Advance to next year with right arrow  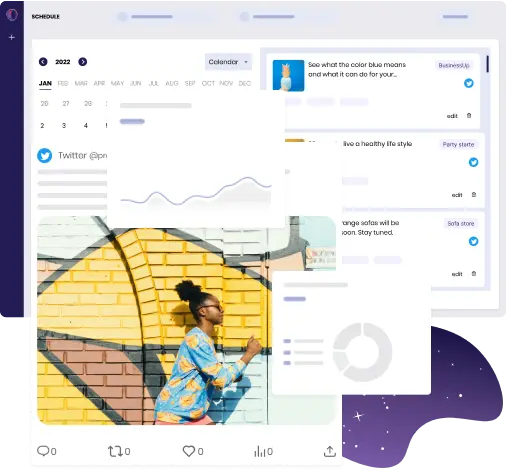click(x=83, y=62)
